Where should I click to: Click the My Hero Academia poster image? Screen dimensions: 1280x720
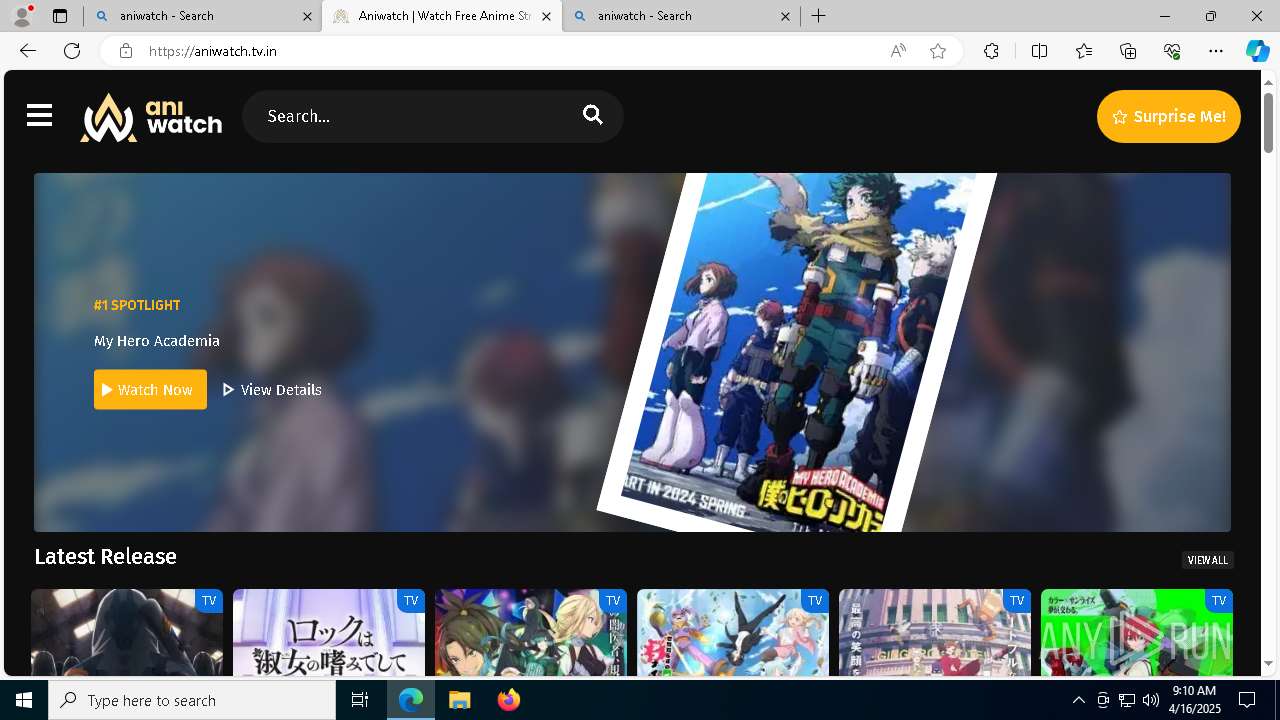click(x=797, y=352)
